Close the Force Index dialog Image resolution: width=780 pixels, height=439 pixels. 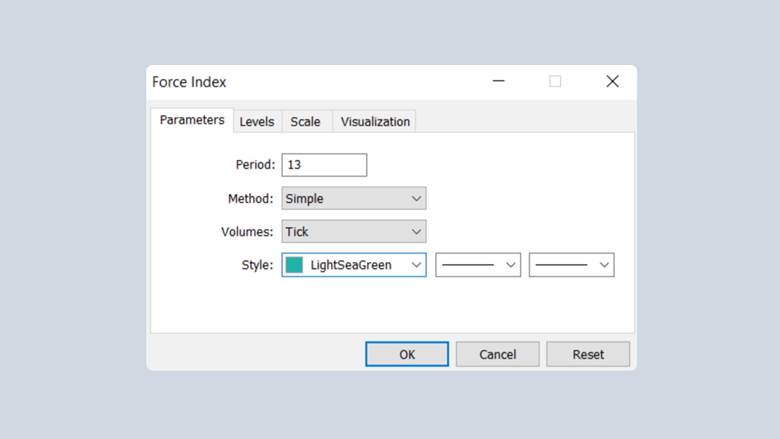(612, 82)
